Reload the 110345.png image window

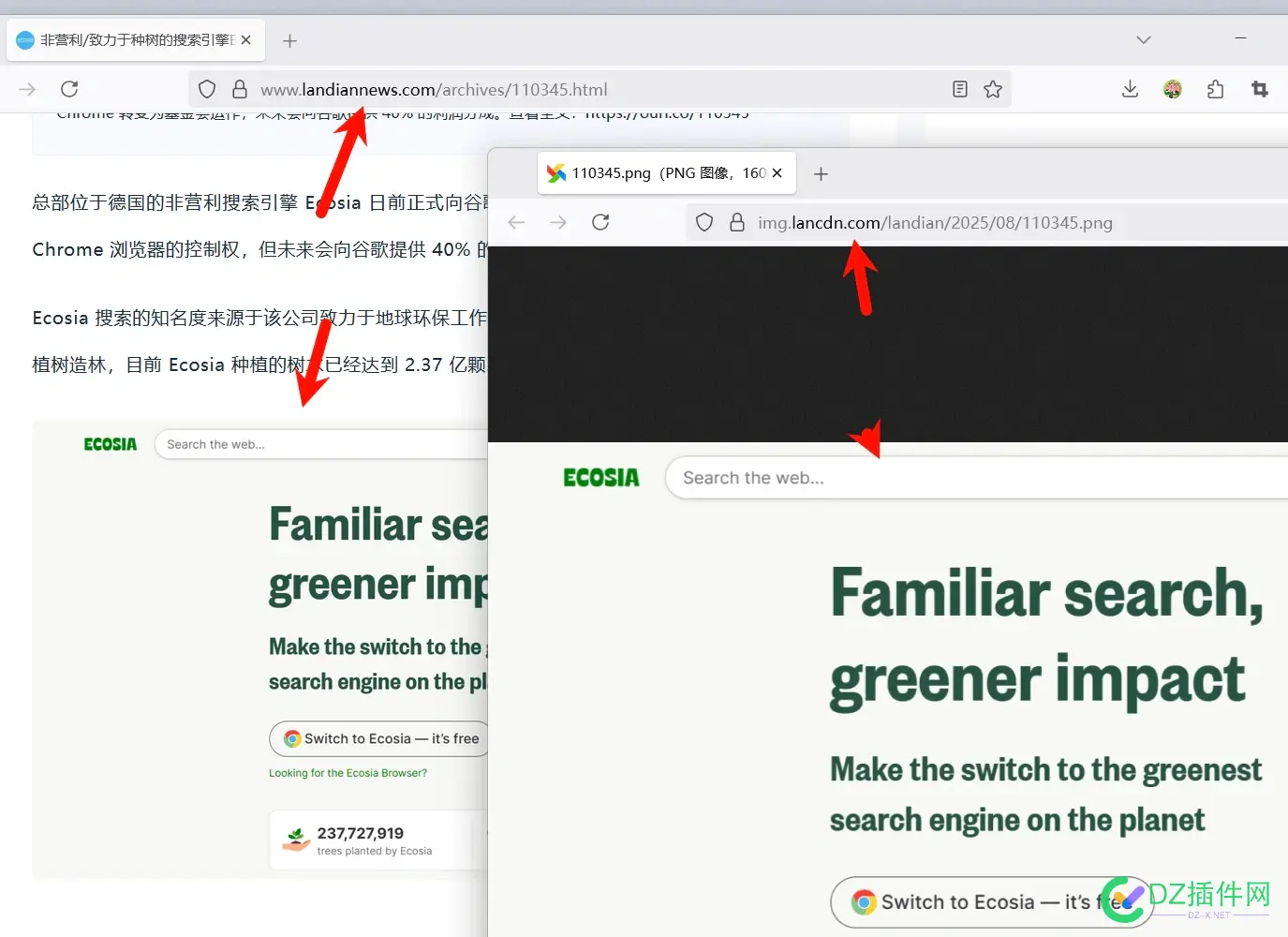click(x=600, y=222)
